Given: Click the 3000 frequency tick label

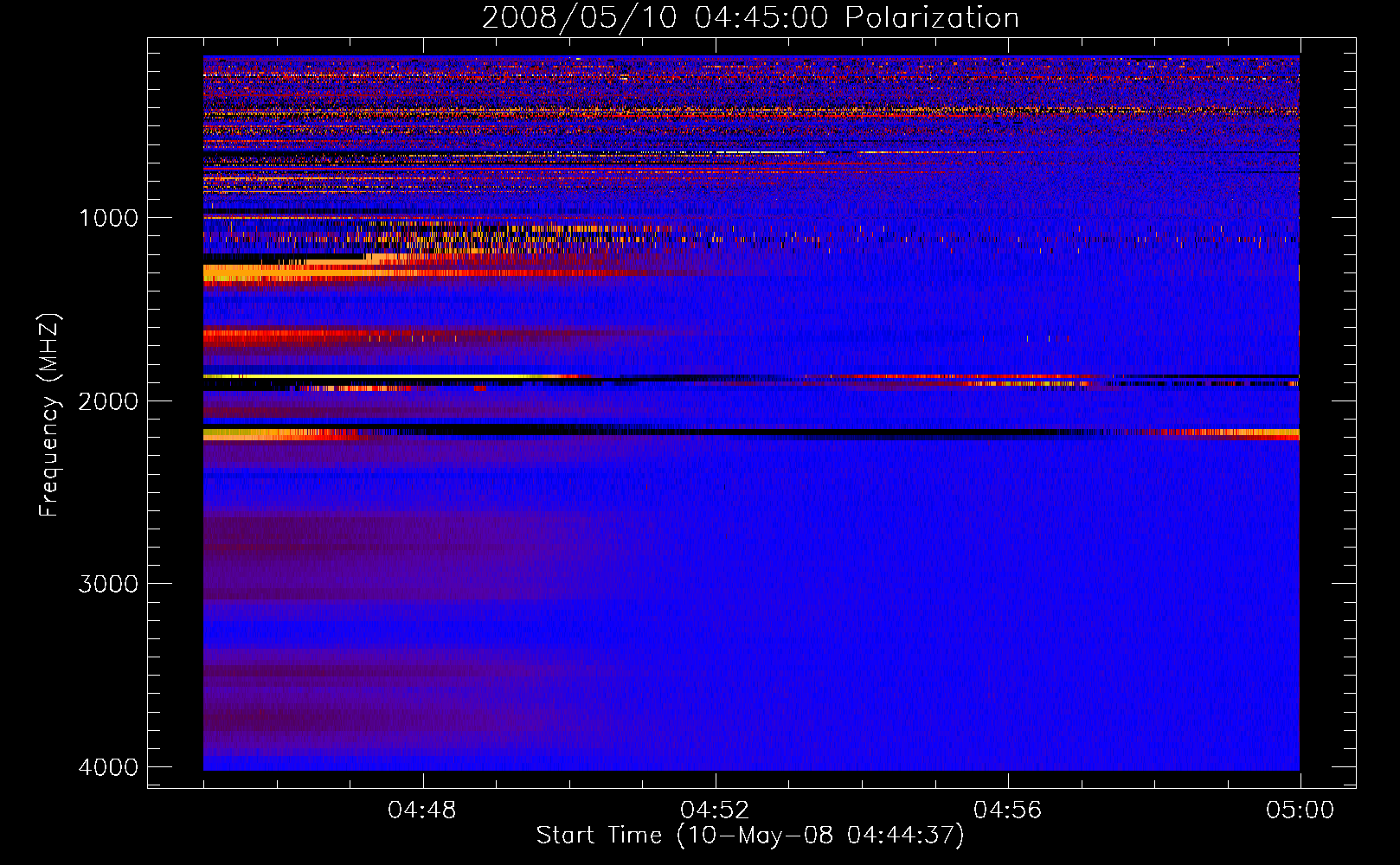Looking at the screenshot, I should coord(108,584).
